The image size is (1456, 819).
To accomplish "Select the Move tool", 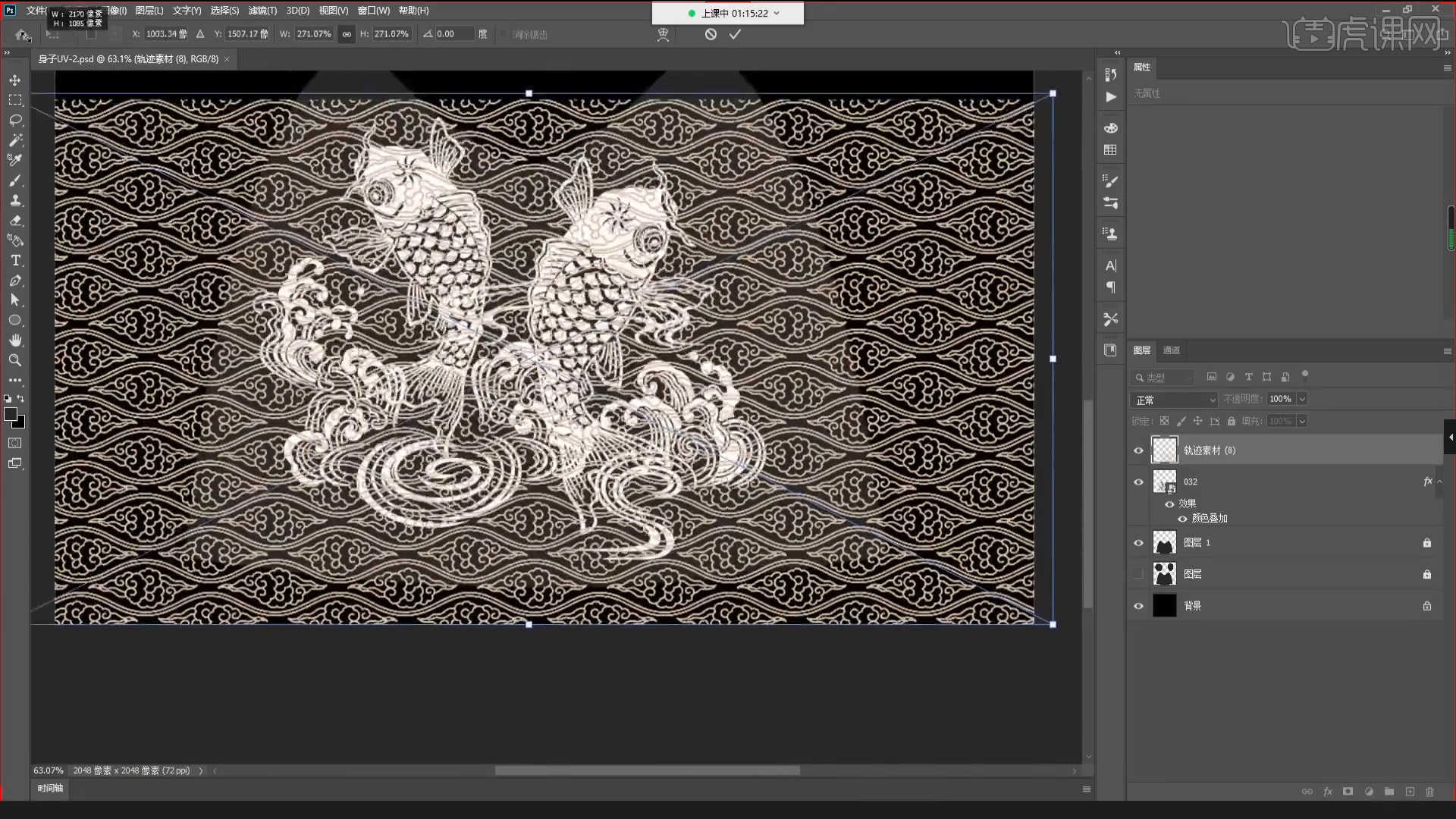I will click(x=15, y=80).
